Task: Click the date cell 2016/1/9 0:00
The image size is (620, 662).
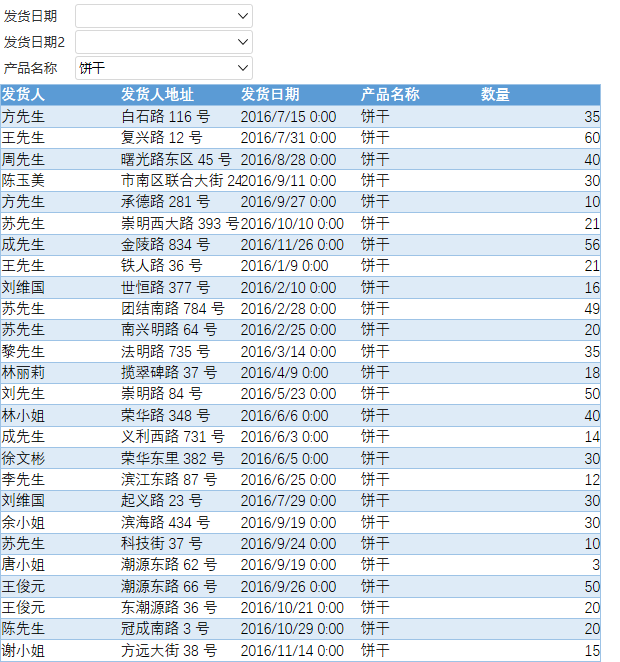Action: [x=285, y=266]
